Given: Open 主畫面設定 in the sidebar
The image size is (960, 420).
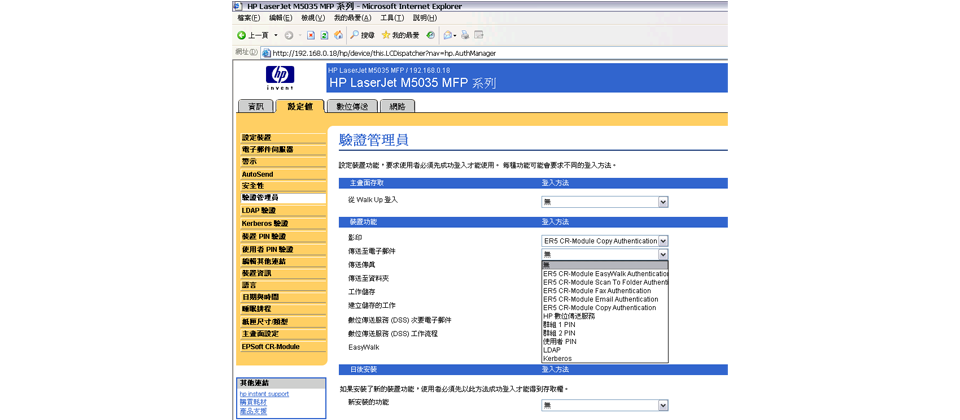Looking at the screenshot, I should (283, 334).
